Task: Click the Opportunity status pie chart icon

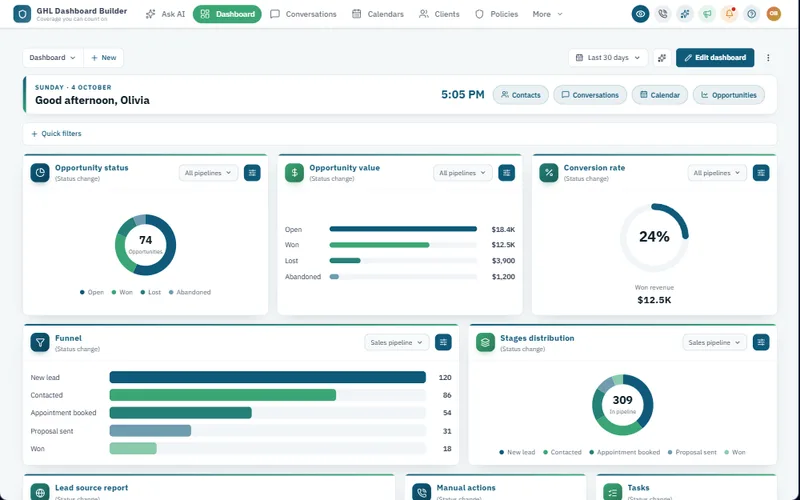Action: (40, 172)
